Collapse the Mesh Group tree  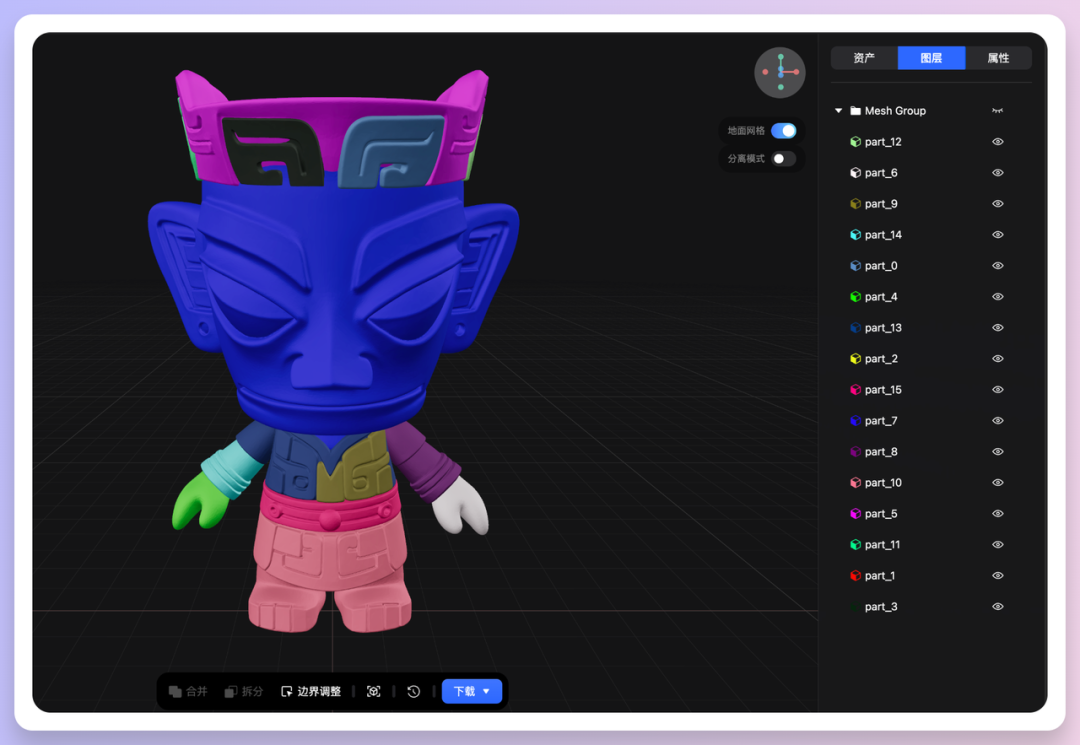click(838, 111)
